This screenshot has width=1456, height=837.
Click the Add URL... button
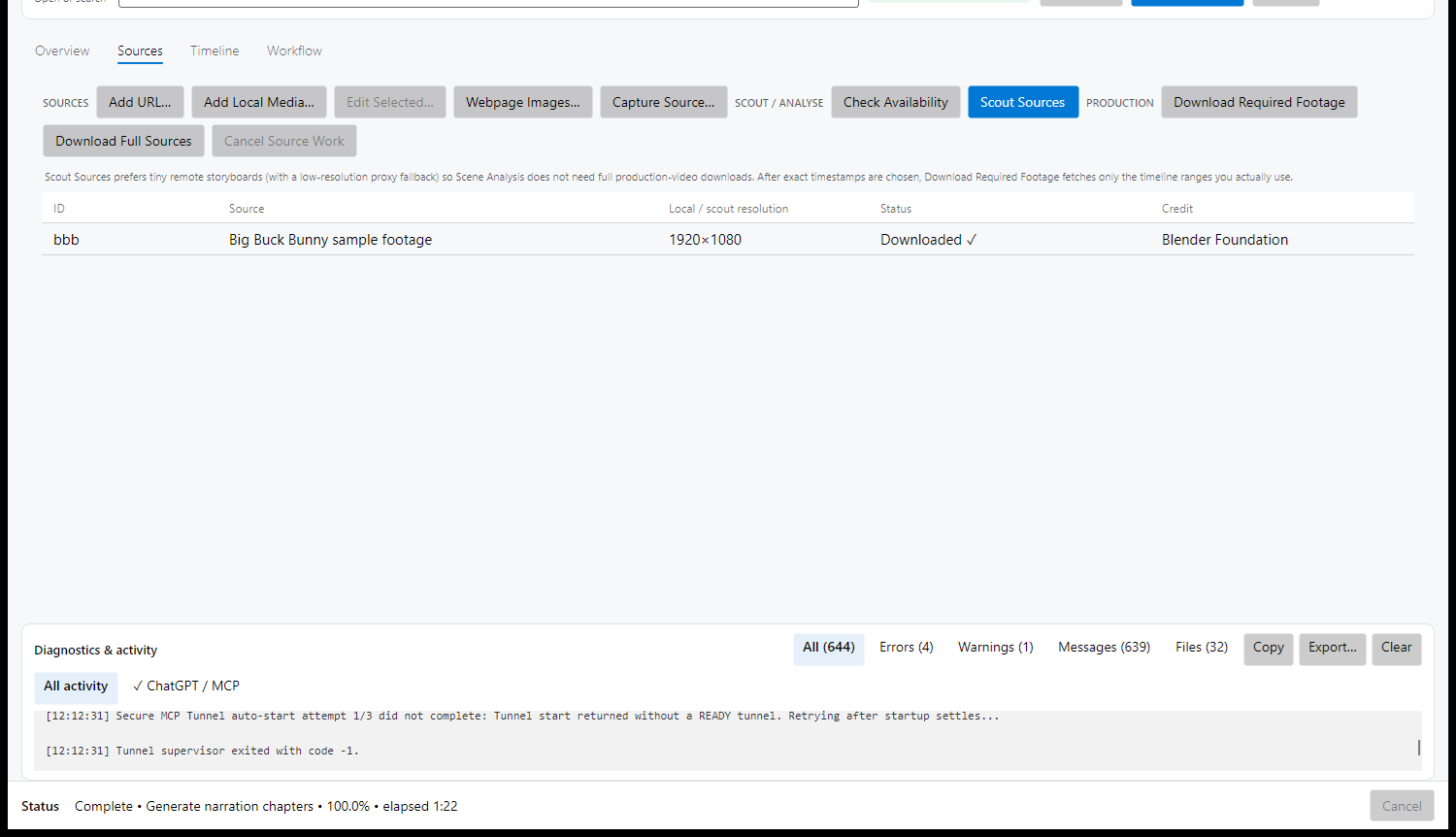(140, 102)
